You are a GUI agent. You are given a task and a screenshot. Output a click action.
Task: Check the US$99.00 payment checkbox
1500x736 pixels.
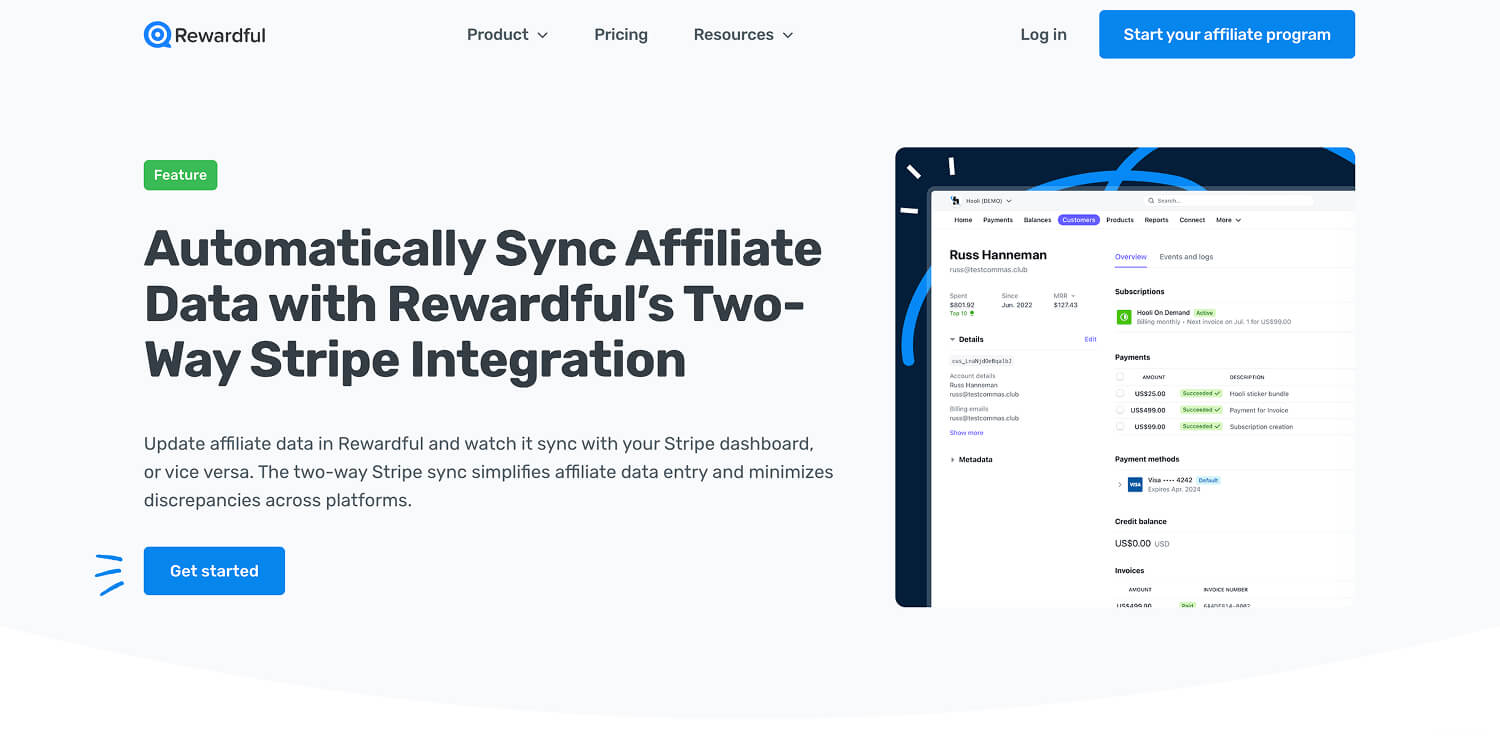point(1120,427)
